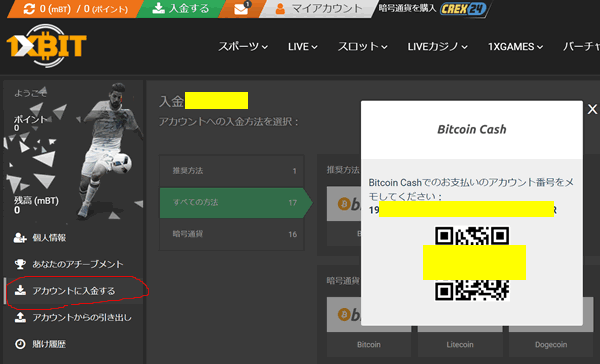The image size is (600, 364).
Task: Click the download icon in 入金する button
Action: pyautogui.click(x=158, y=8)
